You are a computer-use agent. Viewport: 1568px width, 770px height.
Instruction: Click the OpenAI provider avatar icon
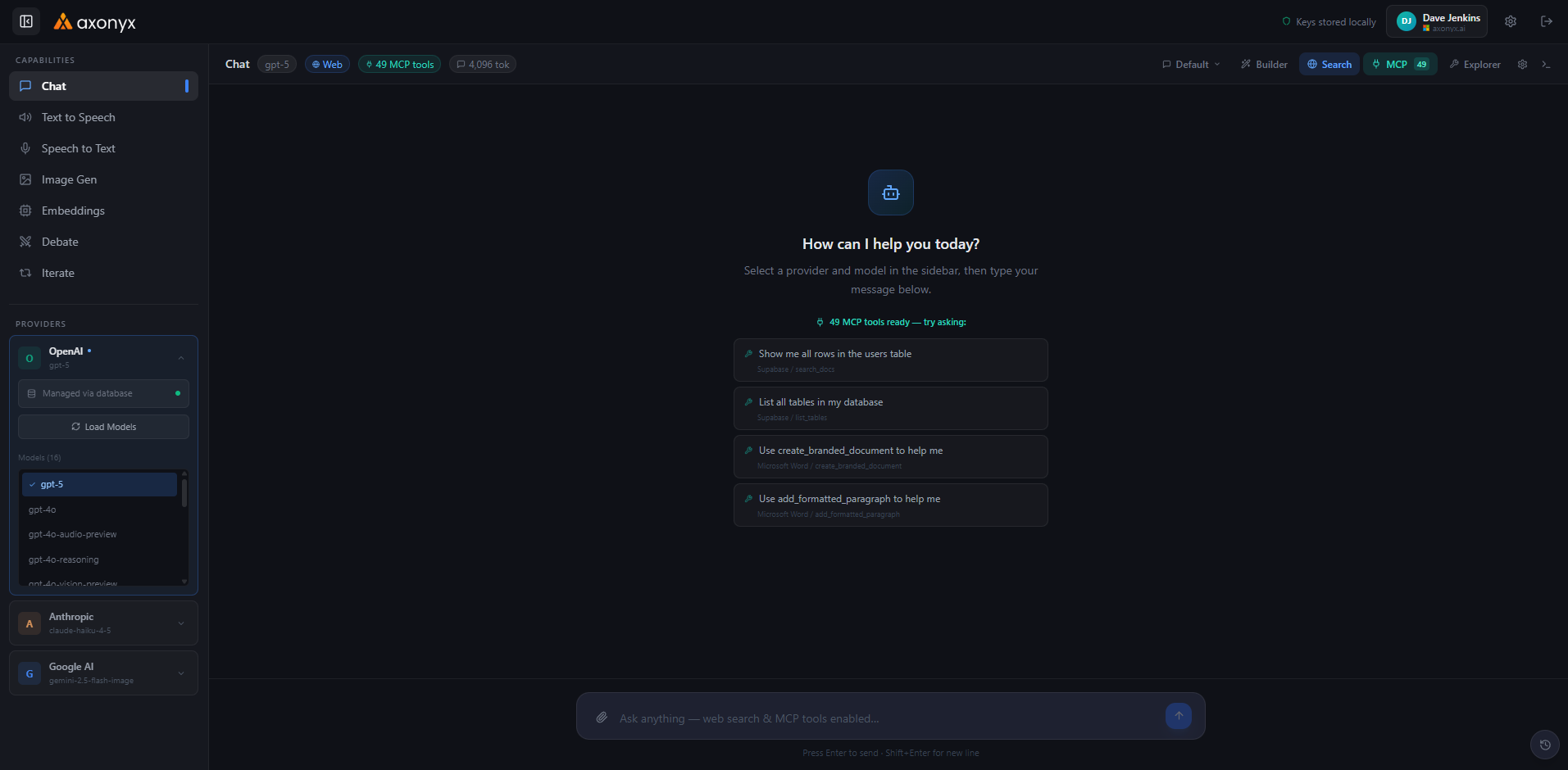30,358
